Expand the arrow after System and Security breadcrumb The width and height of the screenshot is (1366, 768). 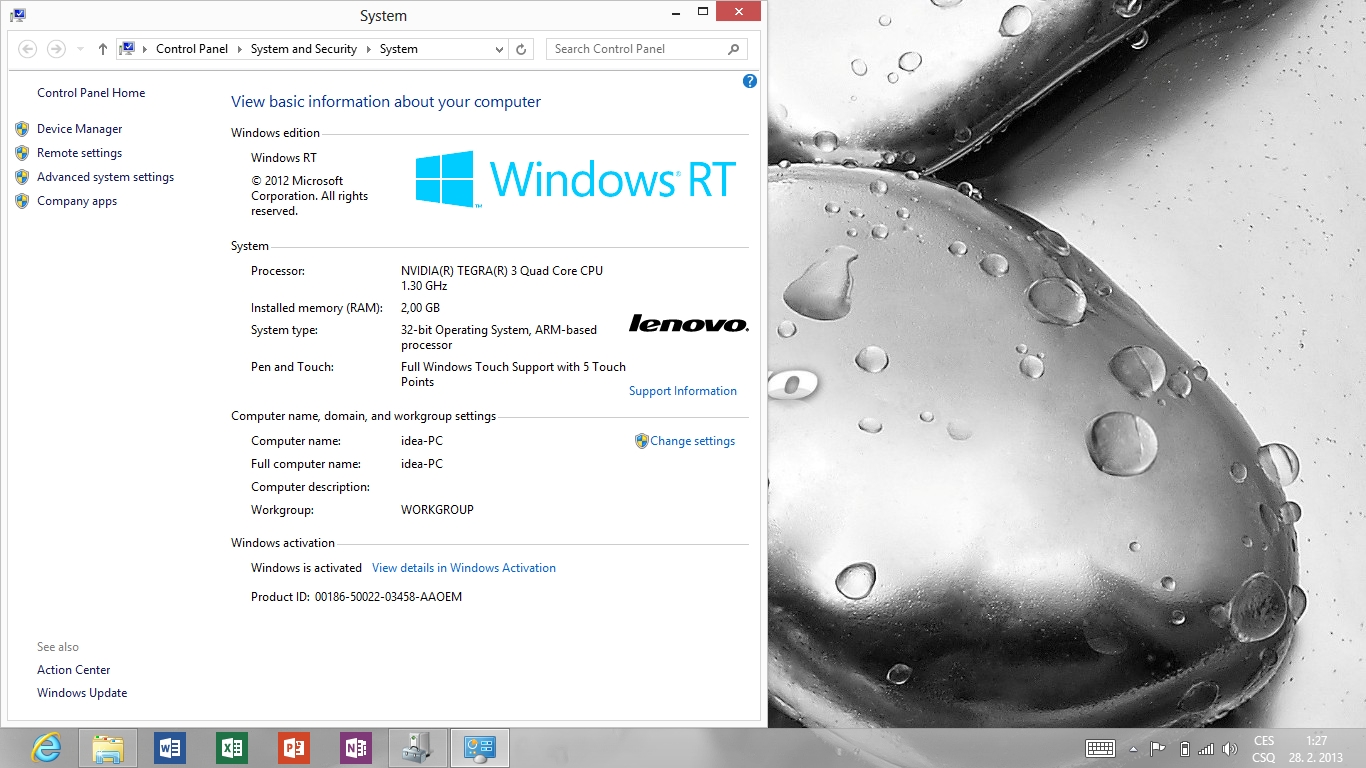(x=369, y=49)
